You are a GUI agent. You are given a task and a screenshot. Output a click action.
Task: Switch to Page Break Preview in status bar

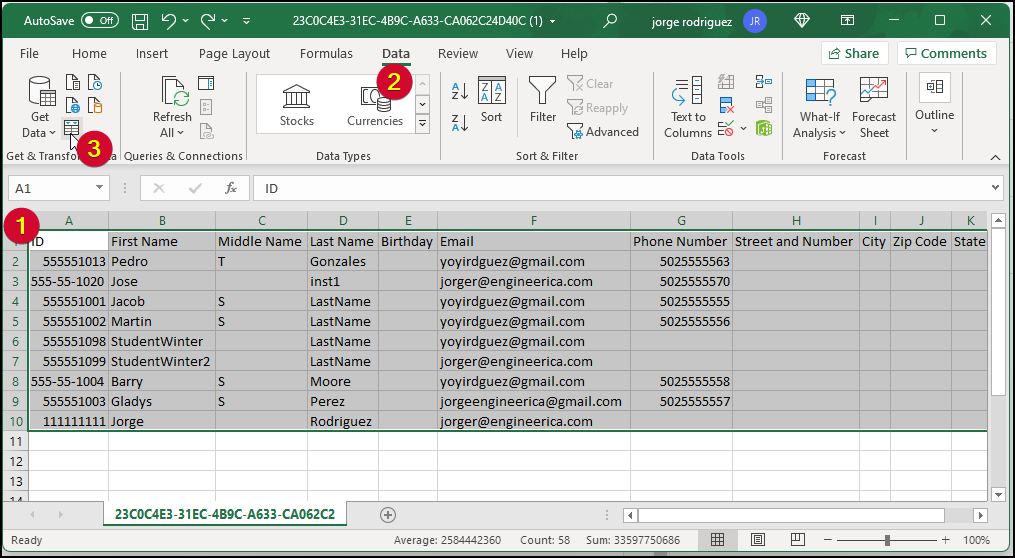(x=798, y=539)
